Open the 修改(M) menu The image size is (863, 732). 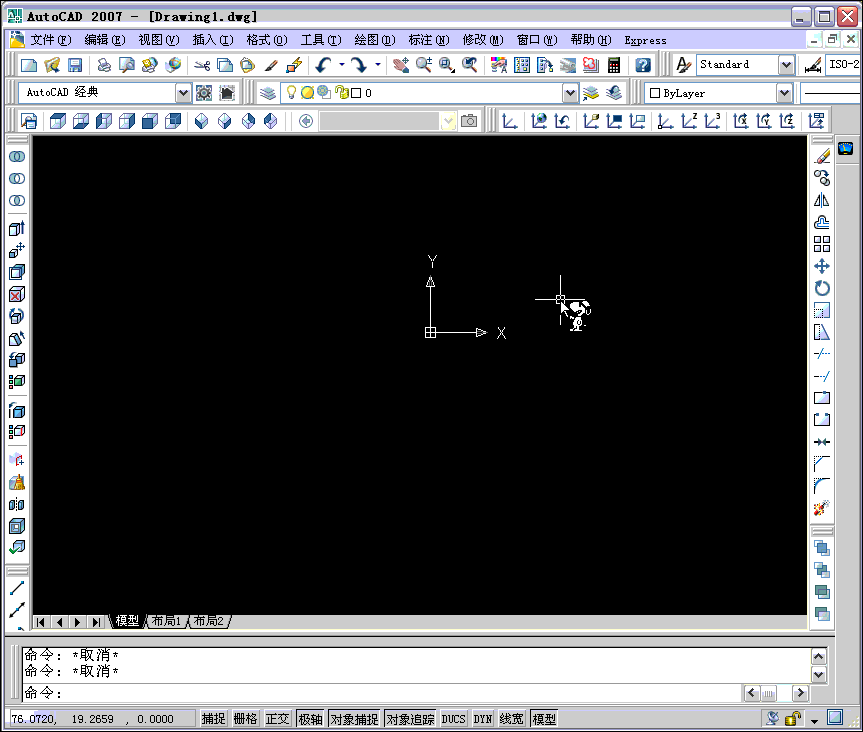click(483, 40)
